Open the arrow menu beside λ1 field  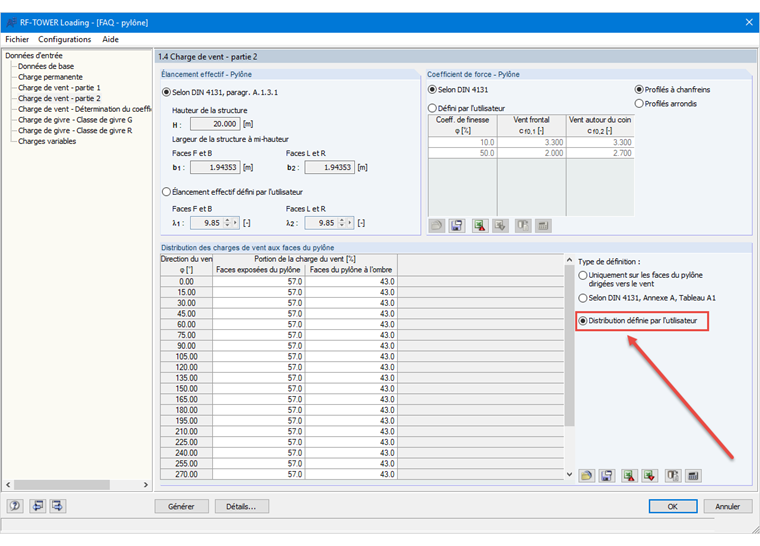click(236, 223)
